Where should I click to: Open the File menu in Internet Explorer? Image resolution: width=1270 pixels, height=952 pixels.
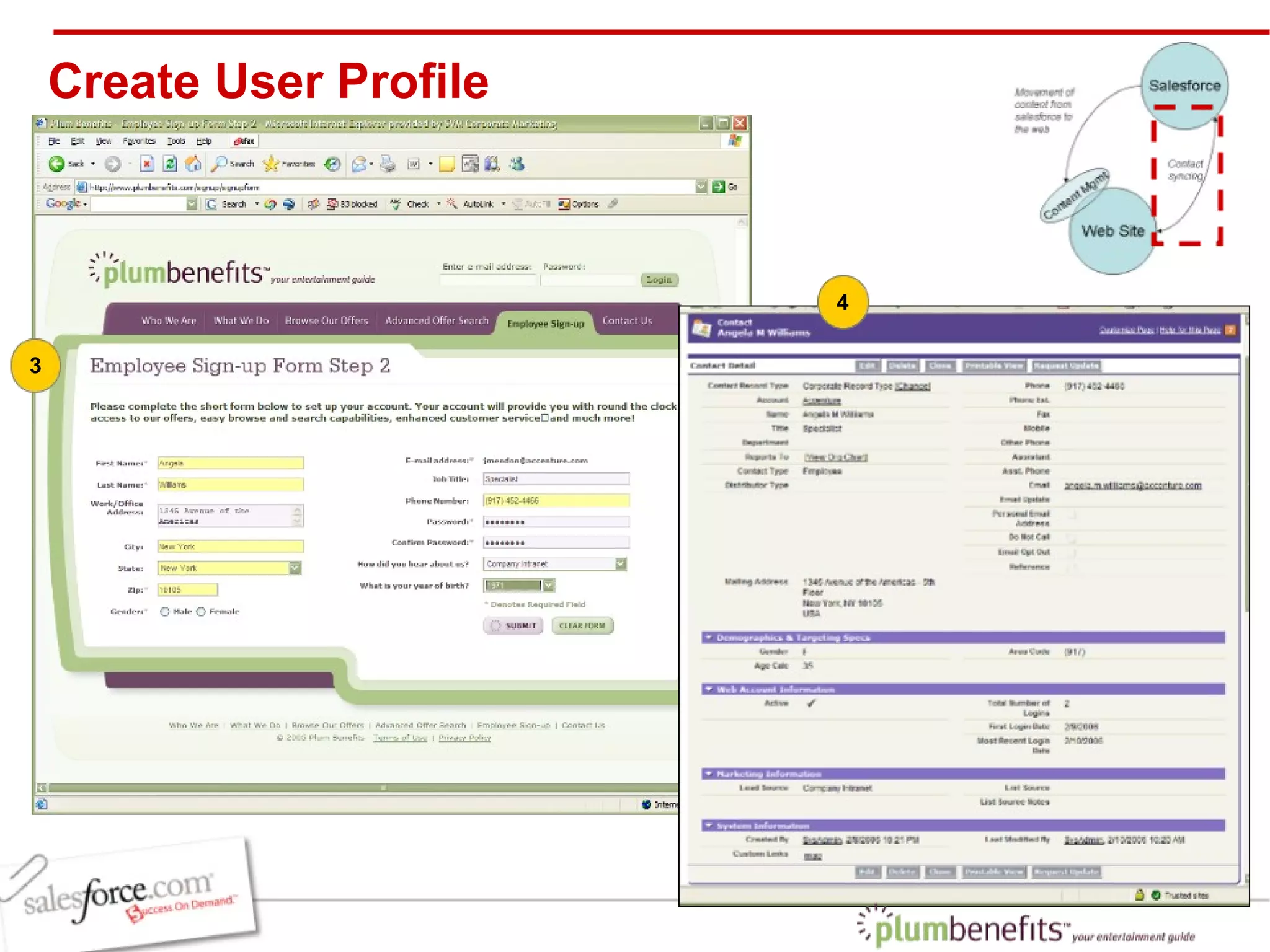pyautogui.click(x=54, y=141)
